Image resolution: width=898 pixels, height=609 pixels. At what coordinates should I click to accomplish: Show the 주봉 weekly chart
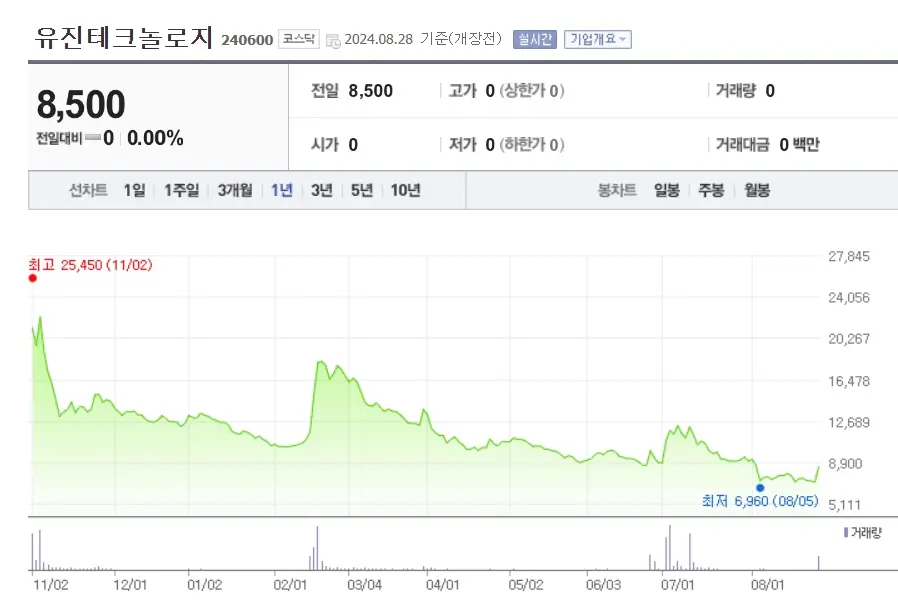(711, 189)
